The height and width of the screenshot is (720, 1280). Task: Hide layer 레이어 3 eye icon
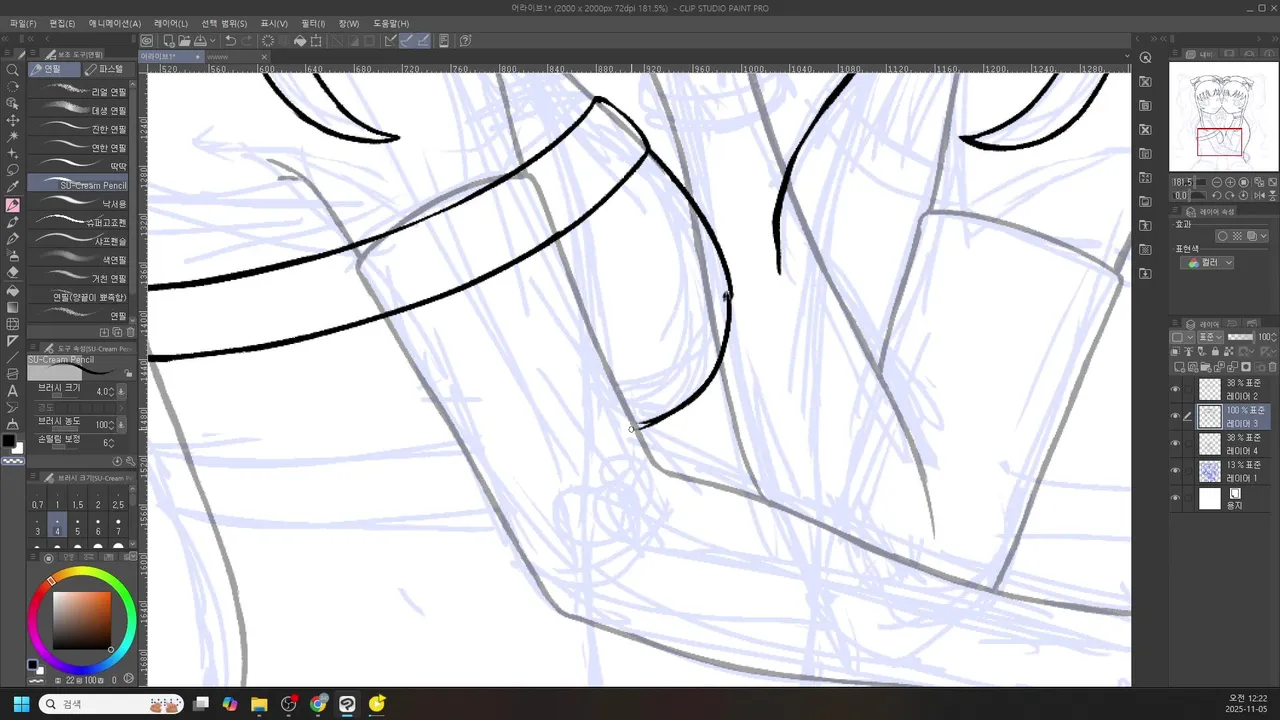(1175, 416)
